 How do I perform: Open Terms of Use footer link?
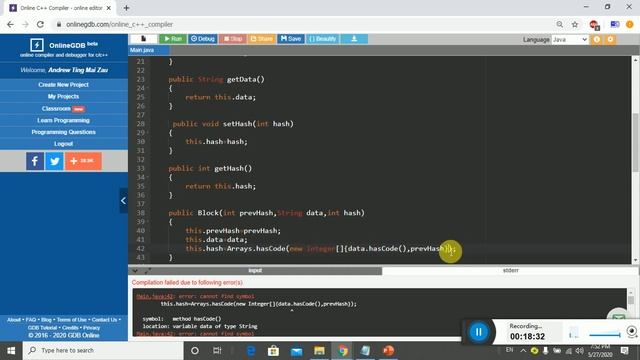[71, 320]
